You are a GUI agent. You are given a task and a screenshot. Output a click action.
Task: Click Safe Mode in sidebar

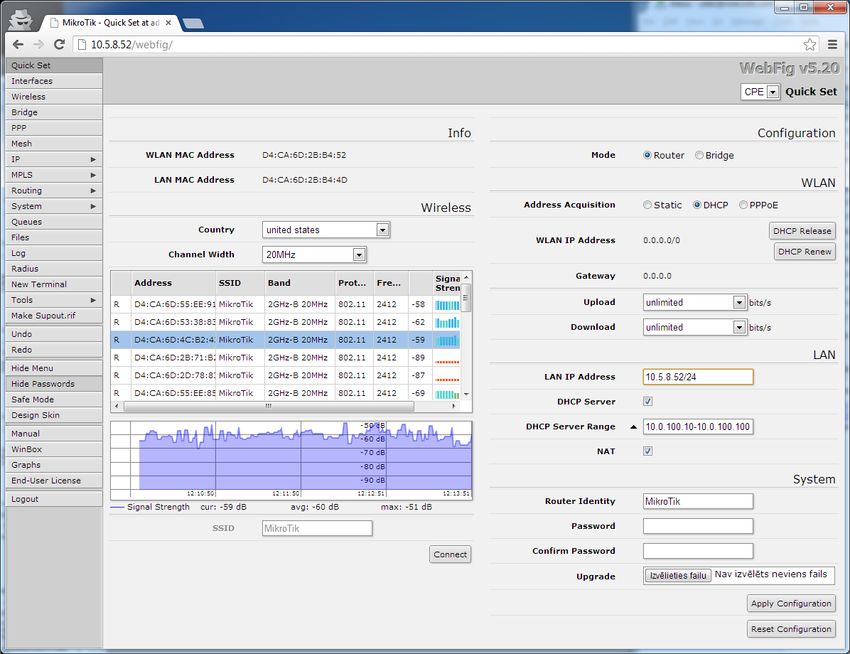tap(54, 400)
